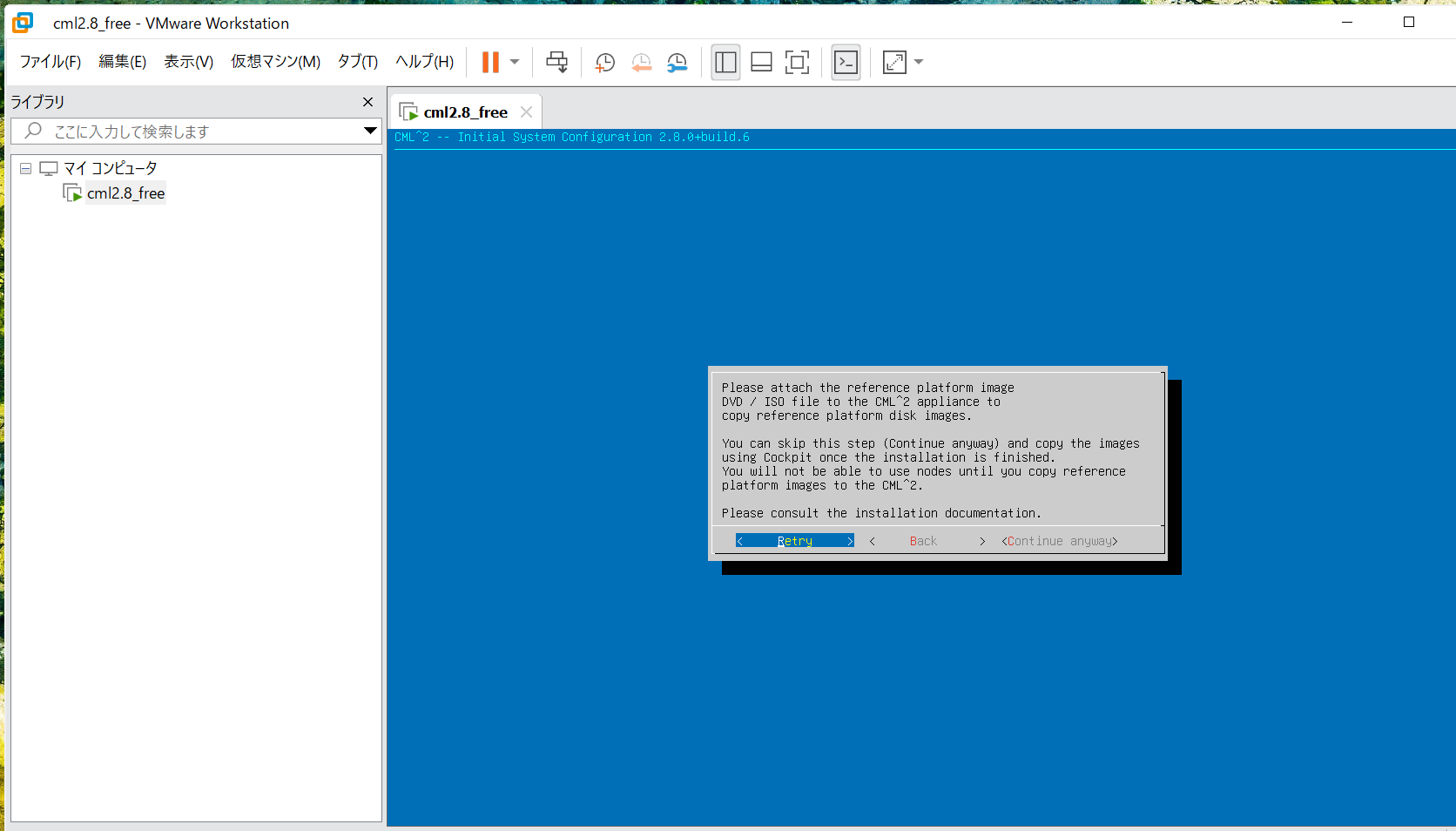Viewport: 1456px width, 831px height.
Task: Open the 仮想マシン(M) menu
Action: 275,62
